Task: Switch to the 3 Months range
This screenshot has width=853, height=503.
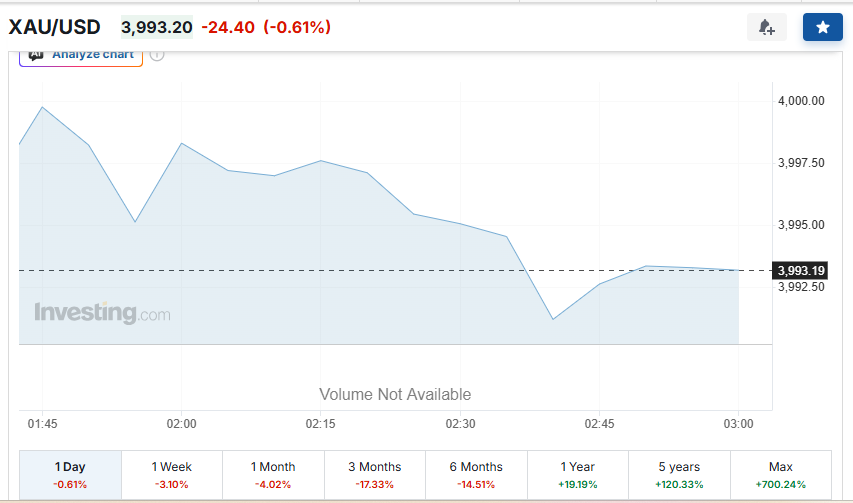Action: pyautogui.click(x=375, y=475)
